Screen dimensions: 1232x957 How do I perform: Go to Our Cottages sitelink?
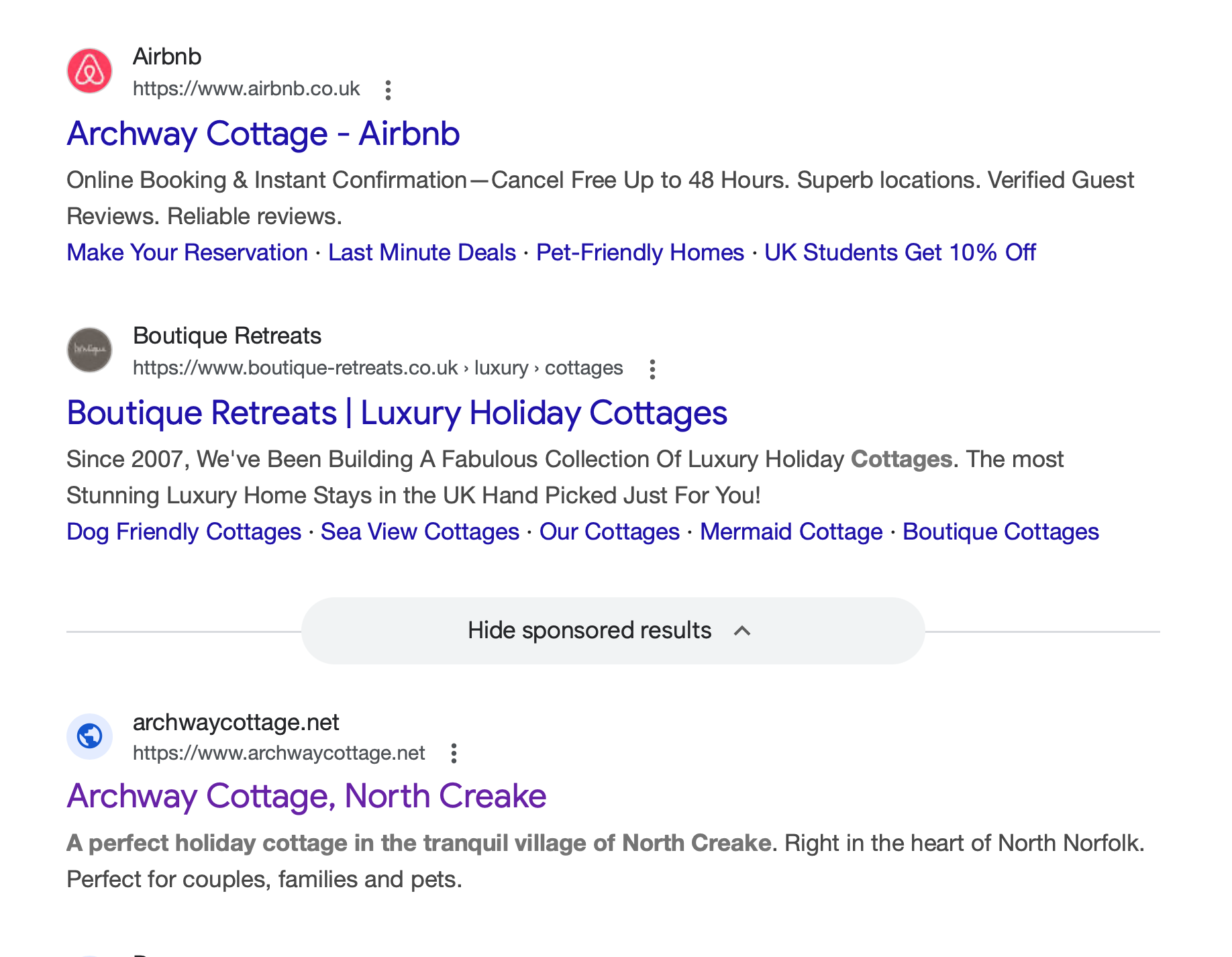click(609, 532)
